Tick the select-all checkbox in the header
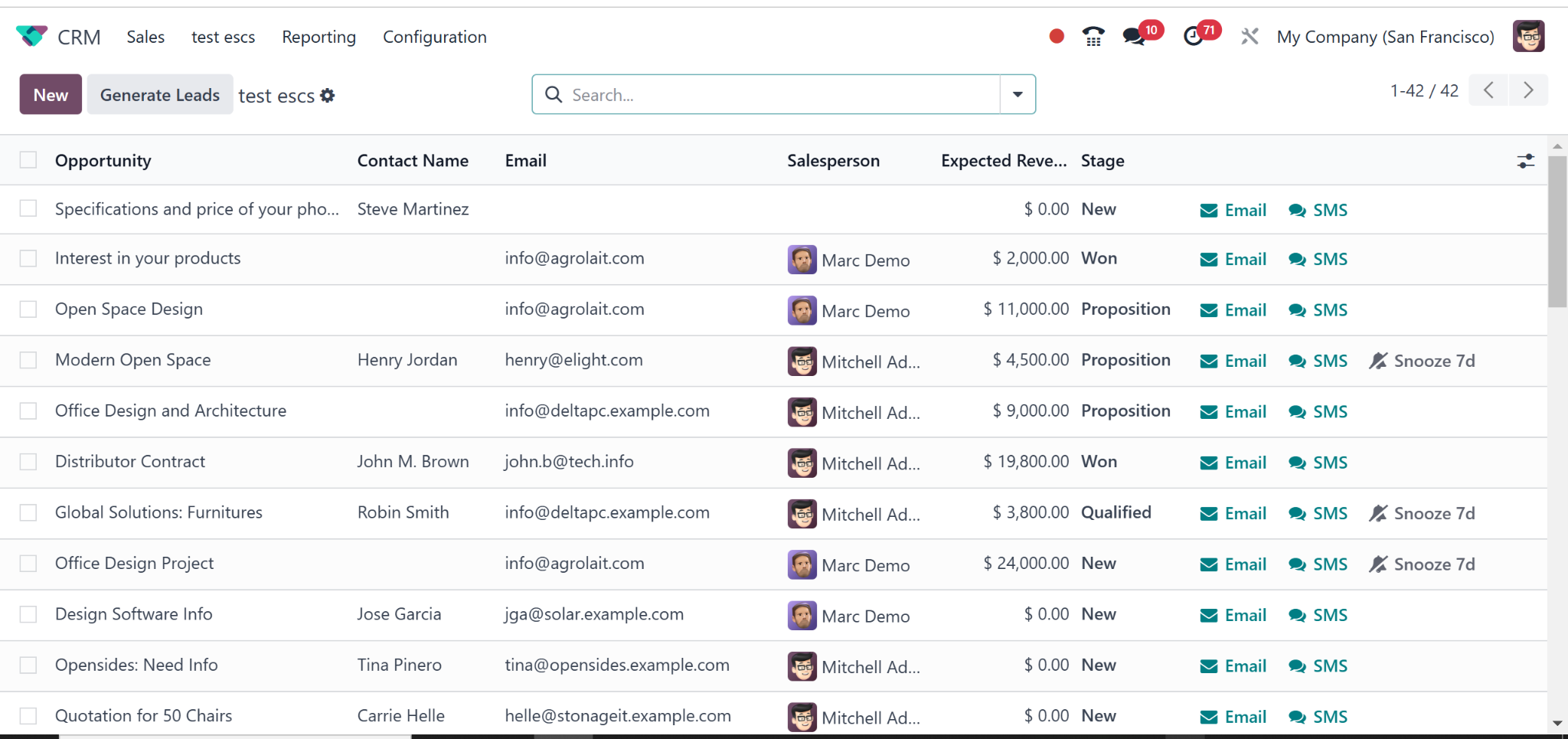This screenshot has width=1568, height=739. [x=28, y=160]
